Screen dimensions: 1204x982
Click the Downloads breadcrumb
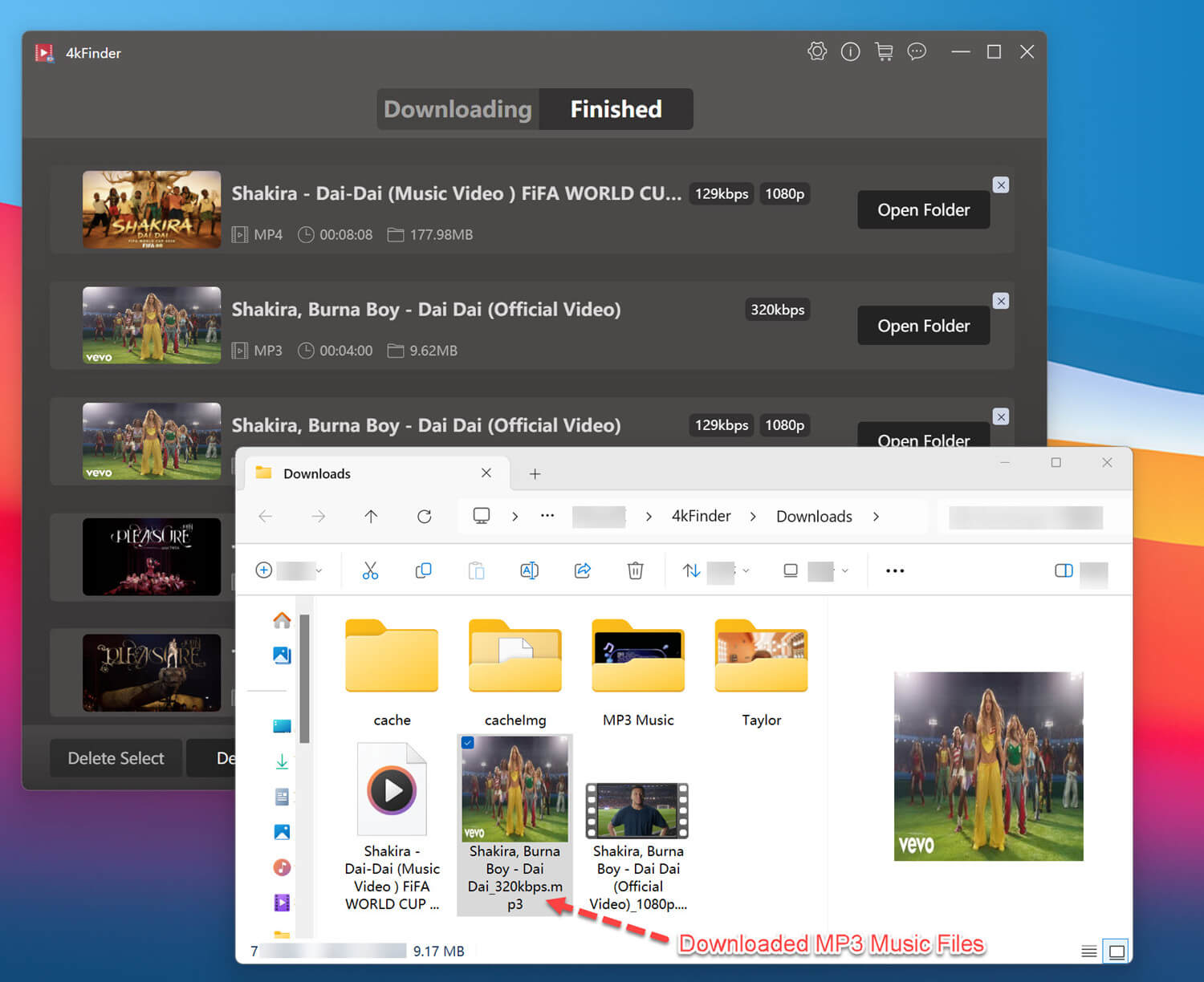[x=814, y=517]
